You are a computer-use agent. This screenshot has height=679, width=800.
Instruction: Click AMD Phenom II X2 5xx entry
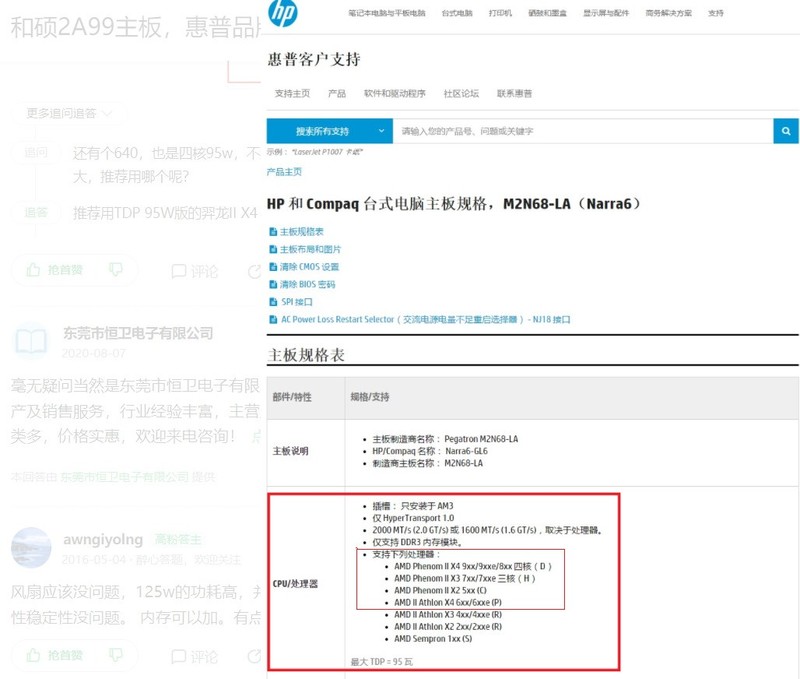440,590
